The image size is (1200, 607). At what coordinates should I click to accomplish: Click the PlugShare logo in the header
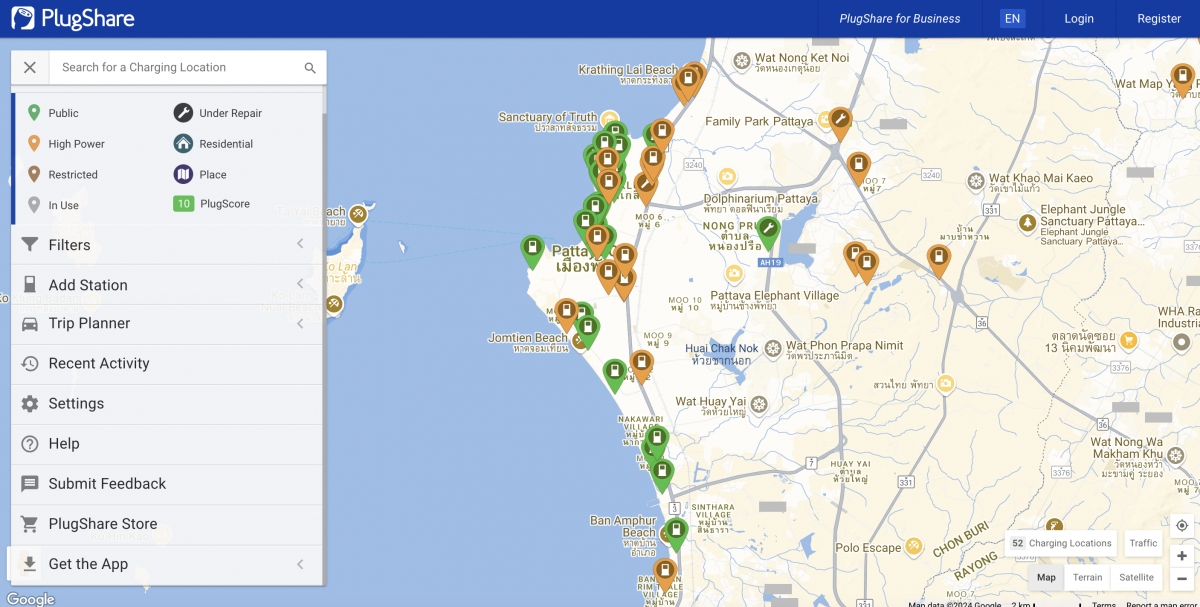click(x=73, y=19)
